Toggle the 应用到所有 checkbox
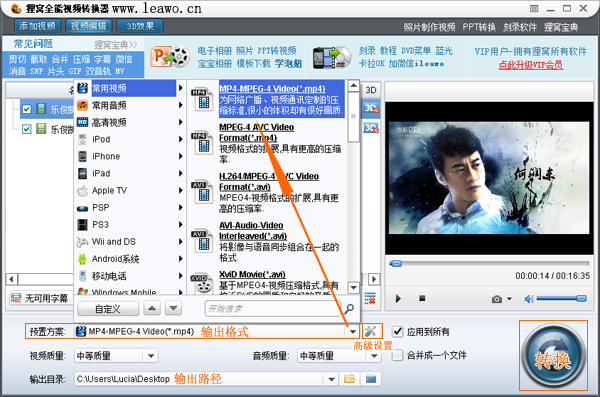 [398, 332]
